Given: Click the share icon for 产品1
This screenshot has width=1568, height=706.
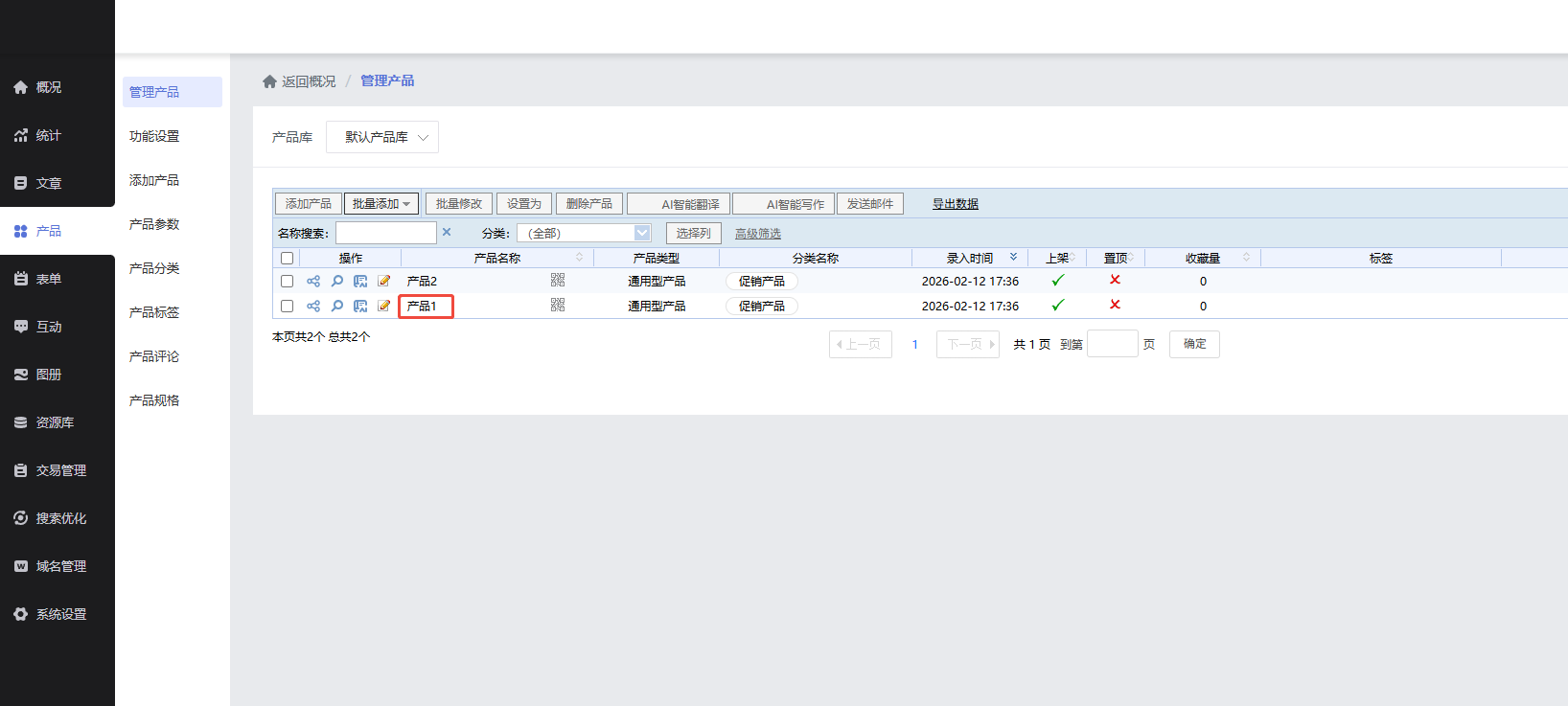Looking at the screenshot, I should pyautogui.click(x=313, y=306).
